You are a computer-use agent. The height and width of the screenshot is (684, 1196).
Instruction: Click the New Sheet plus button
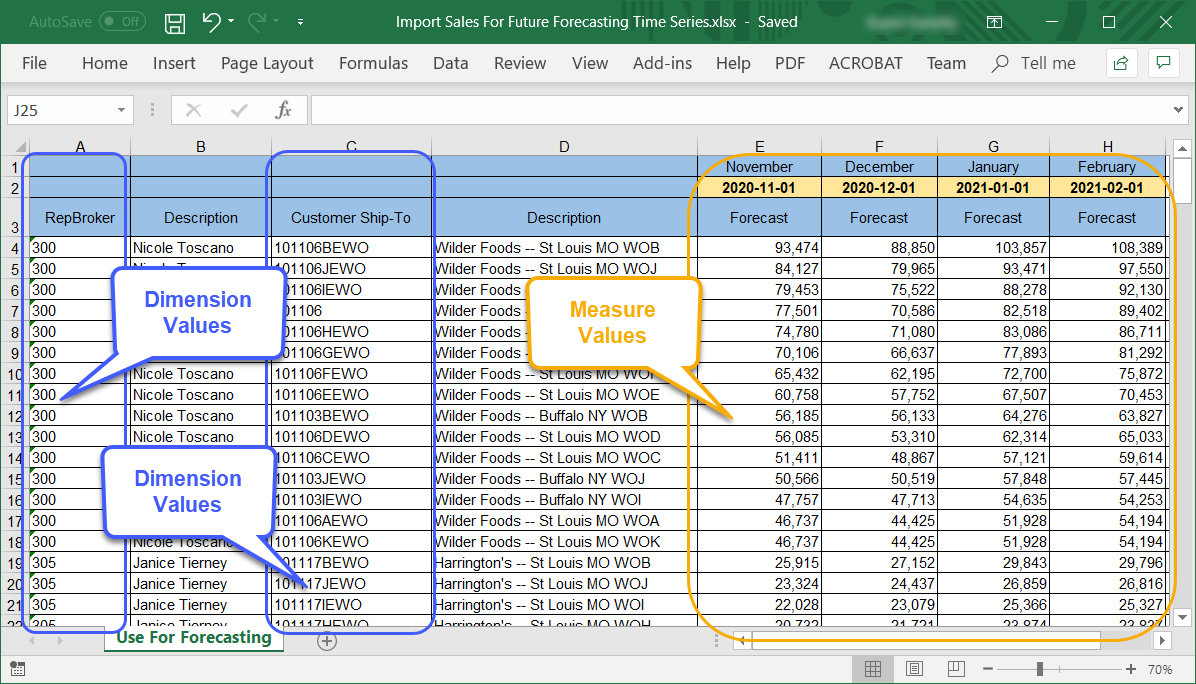(327, 641)
